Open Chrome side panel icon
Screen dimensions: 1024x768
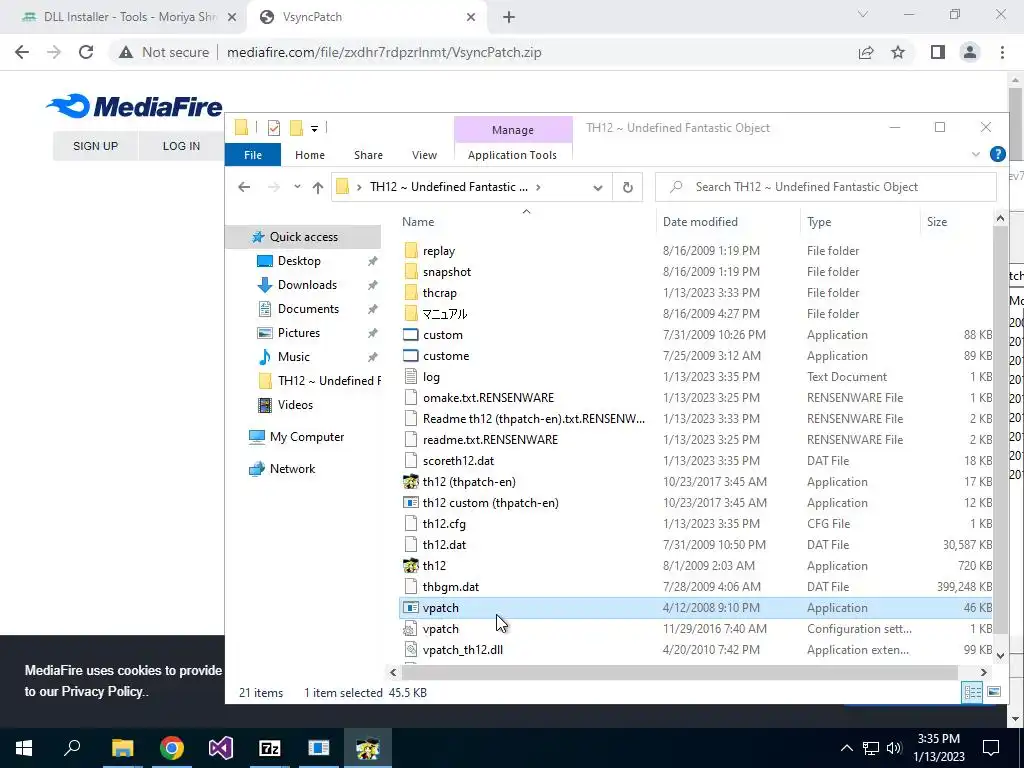tap(938, 52)
